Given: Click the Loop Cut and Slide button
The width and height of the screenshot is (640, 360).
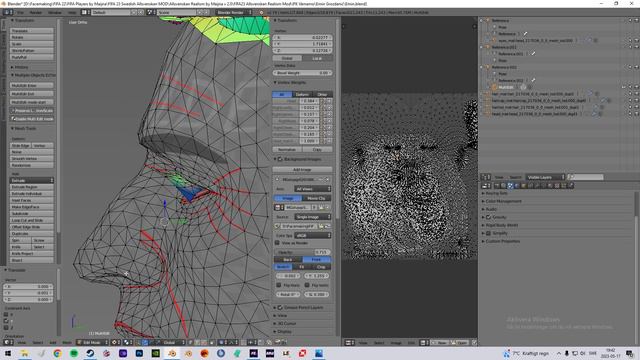Looking at the screenshot, I should [x=32, y=220].
